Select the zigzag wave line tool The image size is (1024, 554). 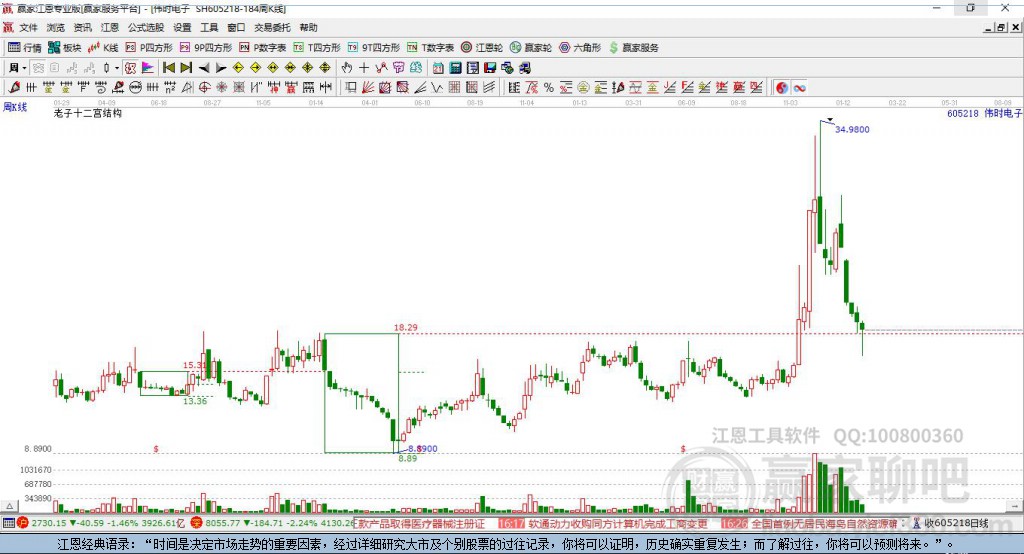[x=437, y=88]
